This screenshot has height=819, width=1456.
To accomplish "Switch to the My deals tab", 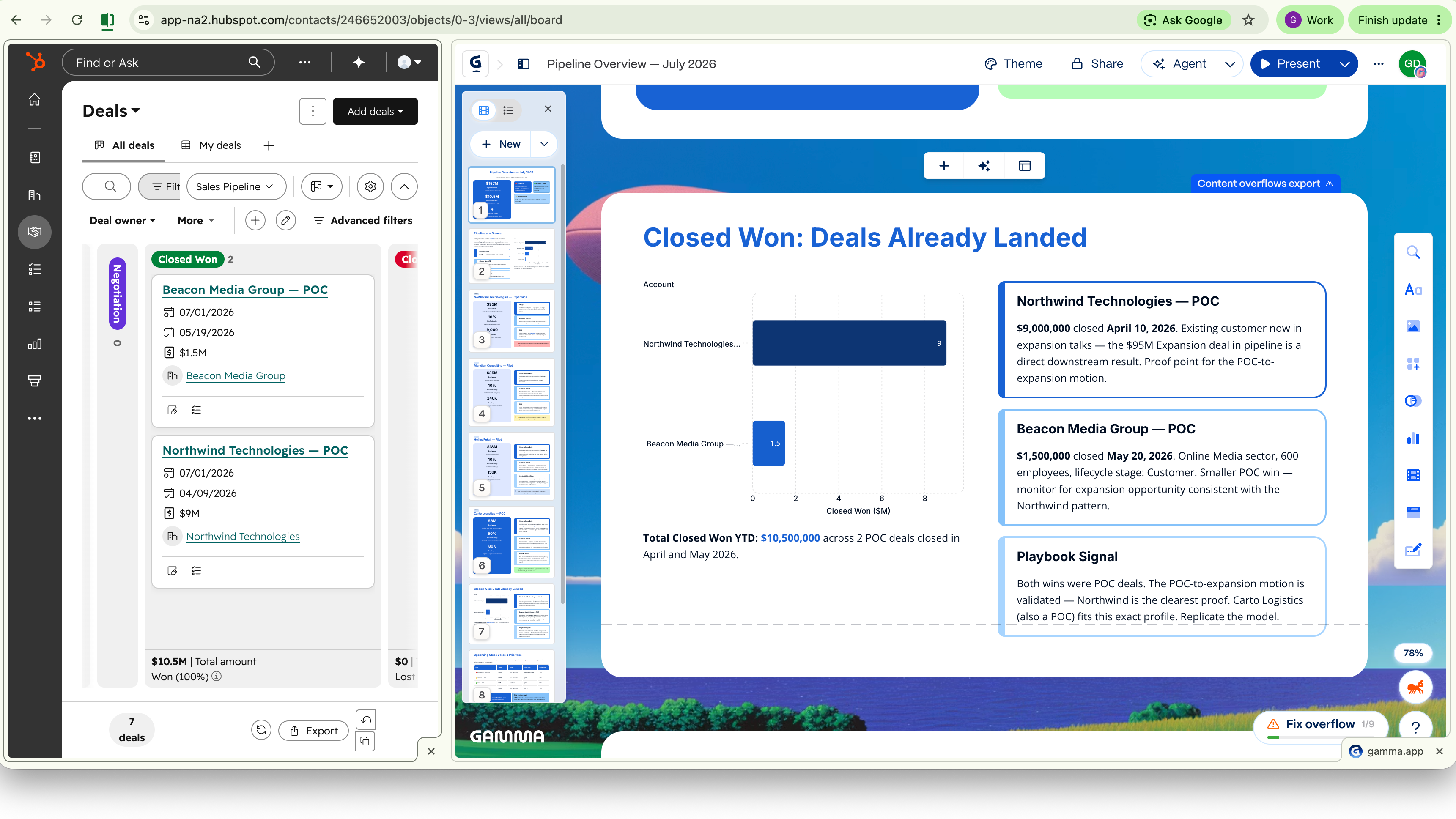I will [x=211, y=145].
